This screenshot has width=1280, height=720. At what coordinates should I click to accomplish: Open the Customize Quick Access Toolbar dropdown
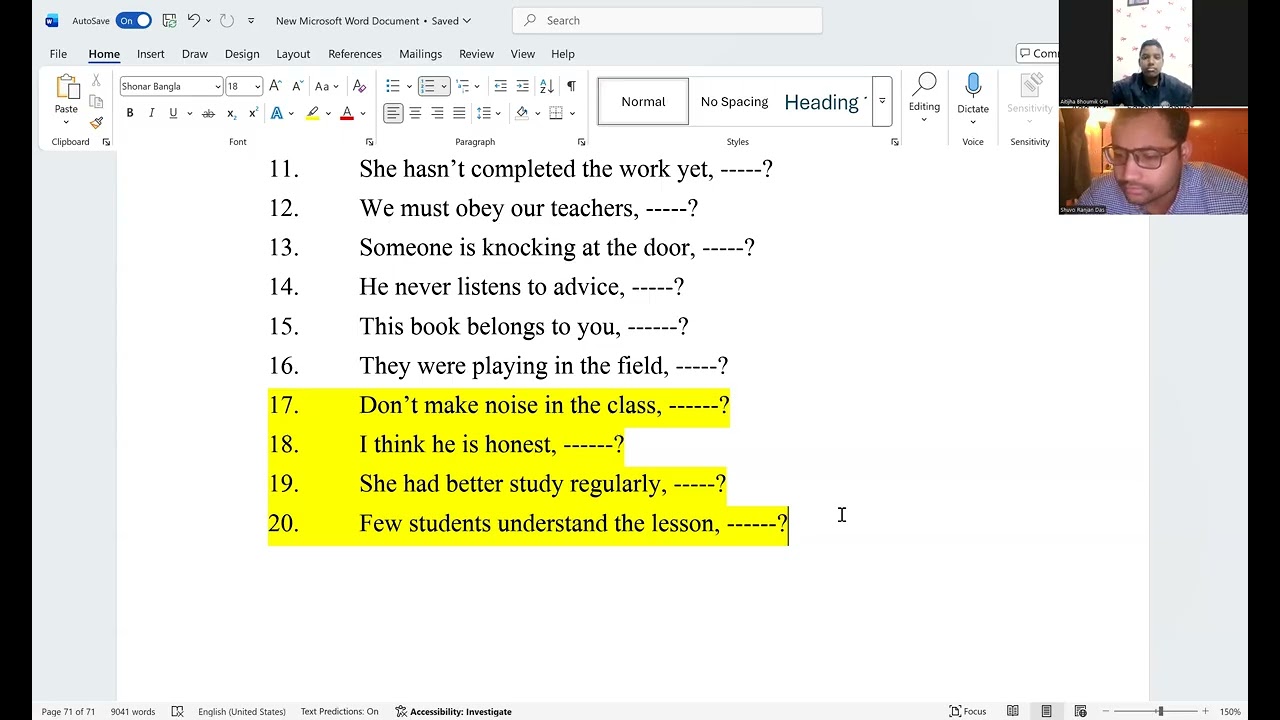251,20
